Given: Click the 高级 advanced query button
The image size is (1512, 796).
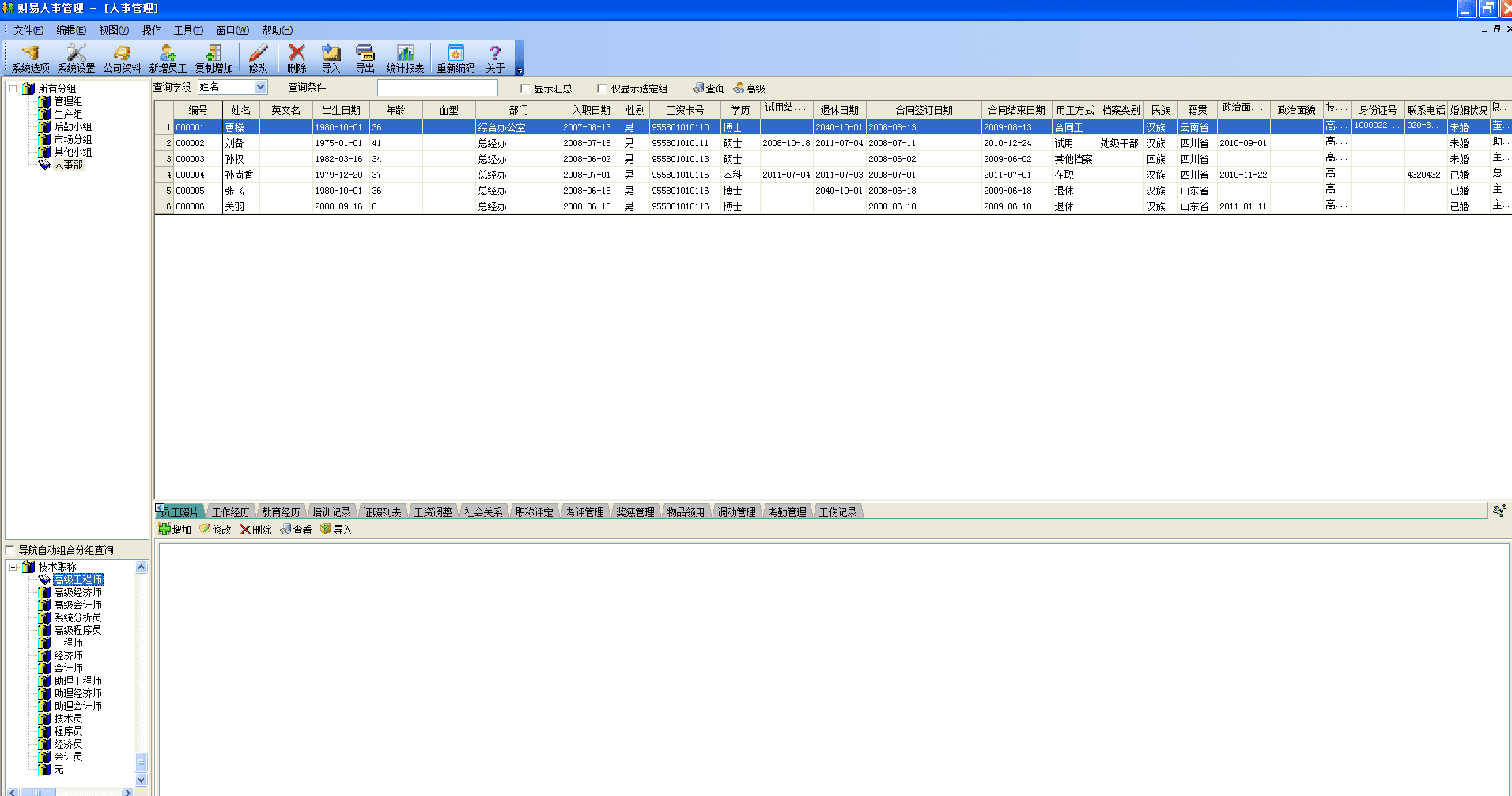Looking at the screenshot, I should [x=749, y=89].
